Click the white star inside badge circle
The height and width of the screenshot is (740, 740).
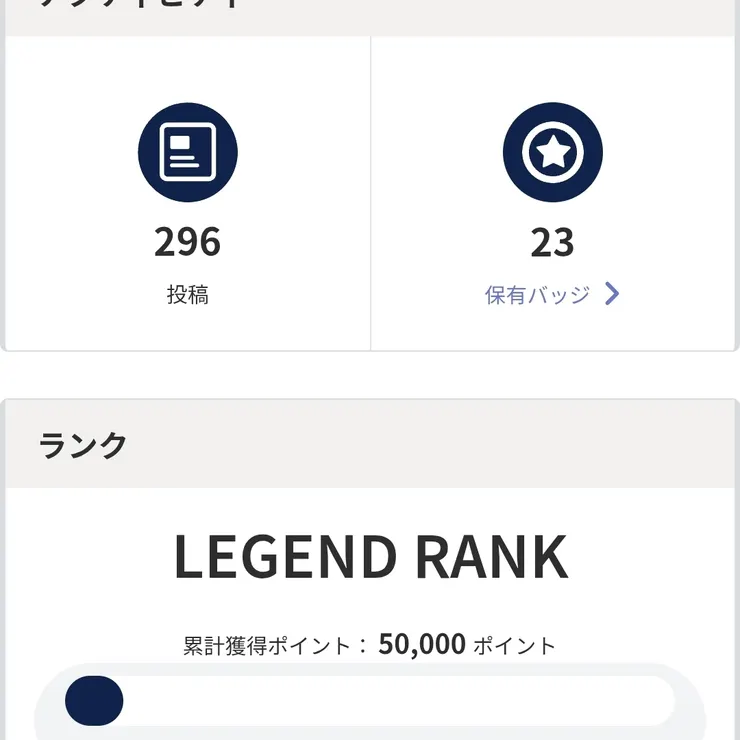pos(553,151)
